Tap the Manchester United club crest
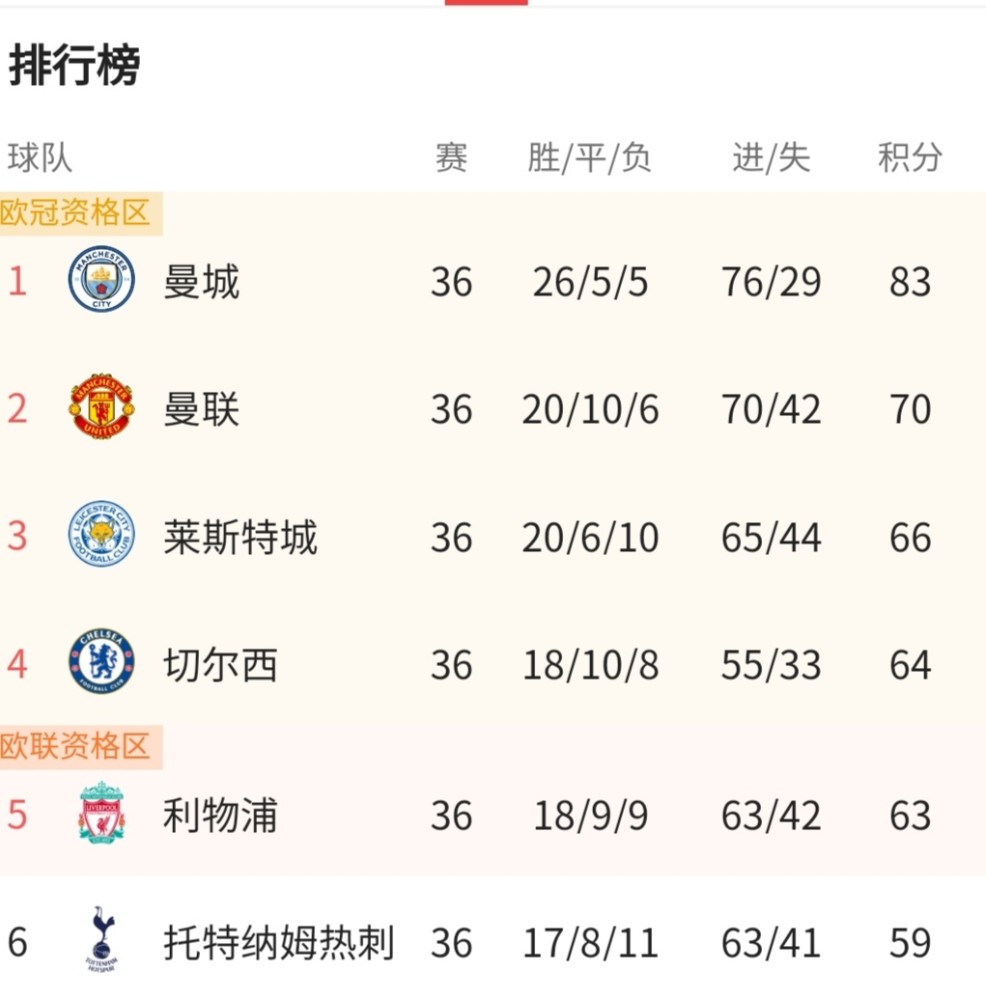This screenshot has height=1000, width=986. click(x=101, y=406)
